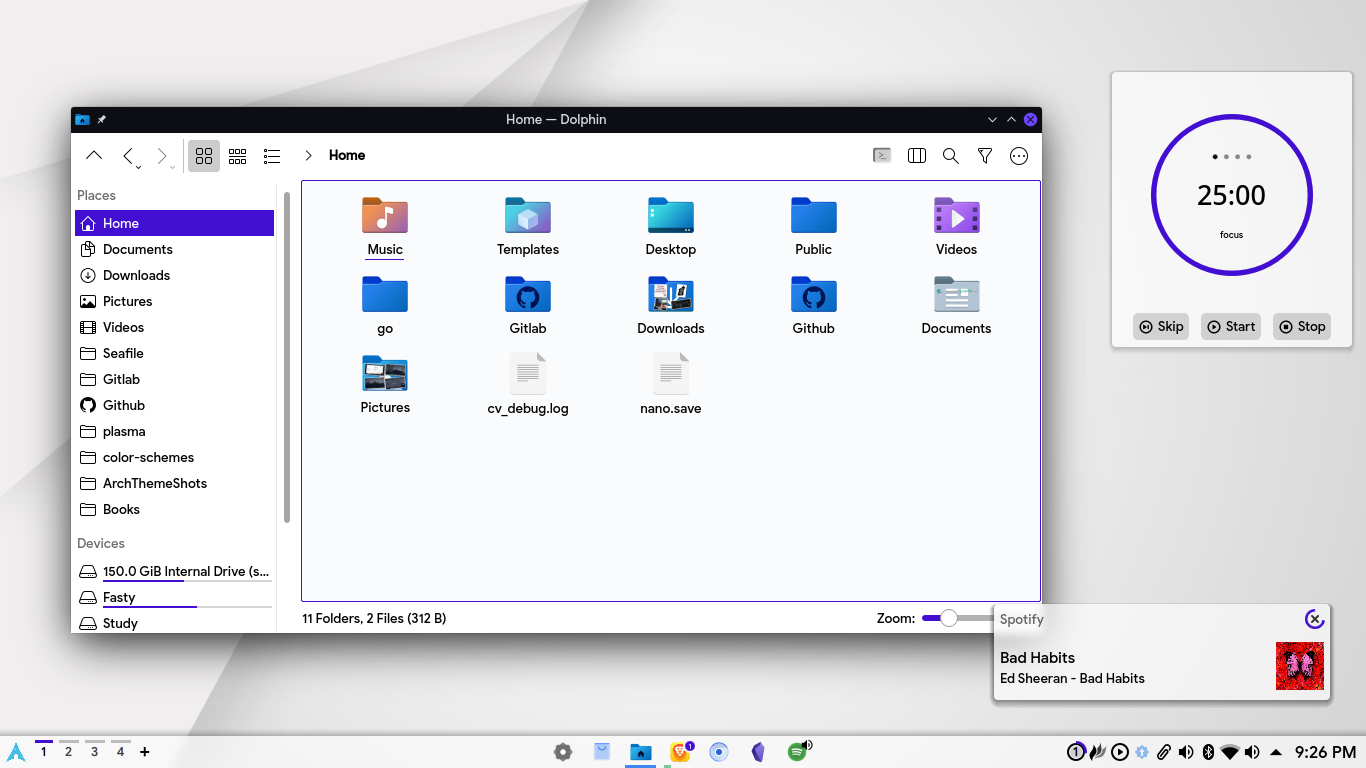Open Spotify from the taskbar
The height and width of the screenshot is (768, 1366).
click(797, 752)
